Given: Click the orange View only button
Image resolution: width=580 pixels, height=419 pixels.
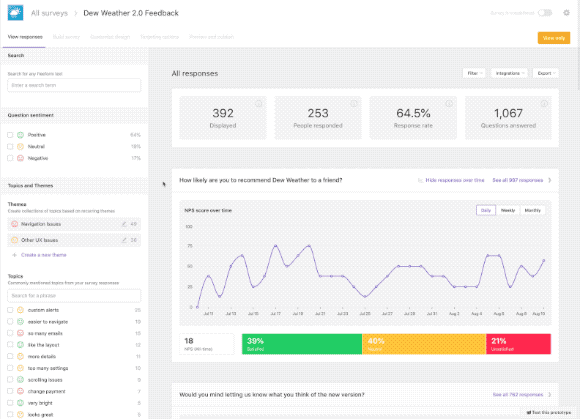Looking at the screenshot, I should pyautogui.click(x=554, y=38).
